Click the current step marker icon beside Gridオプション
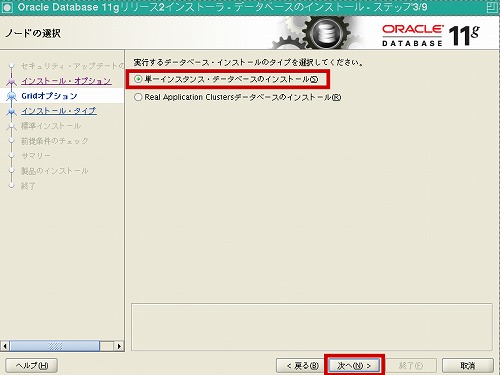 coord(12,96)
